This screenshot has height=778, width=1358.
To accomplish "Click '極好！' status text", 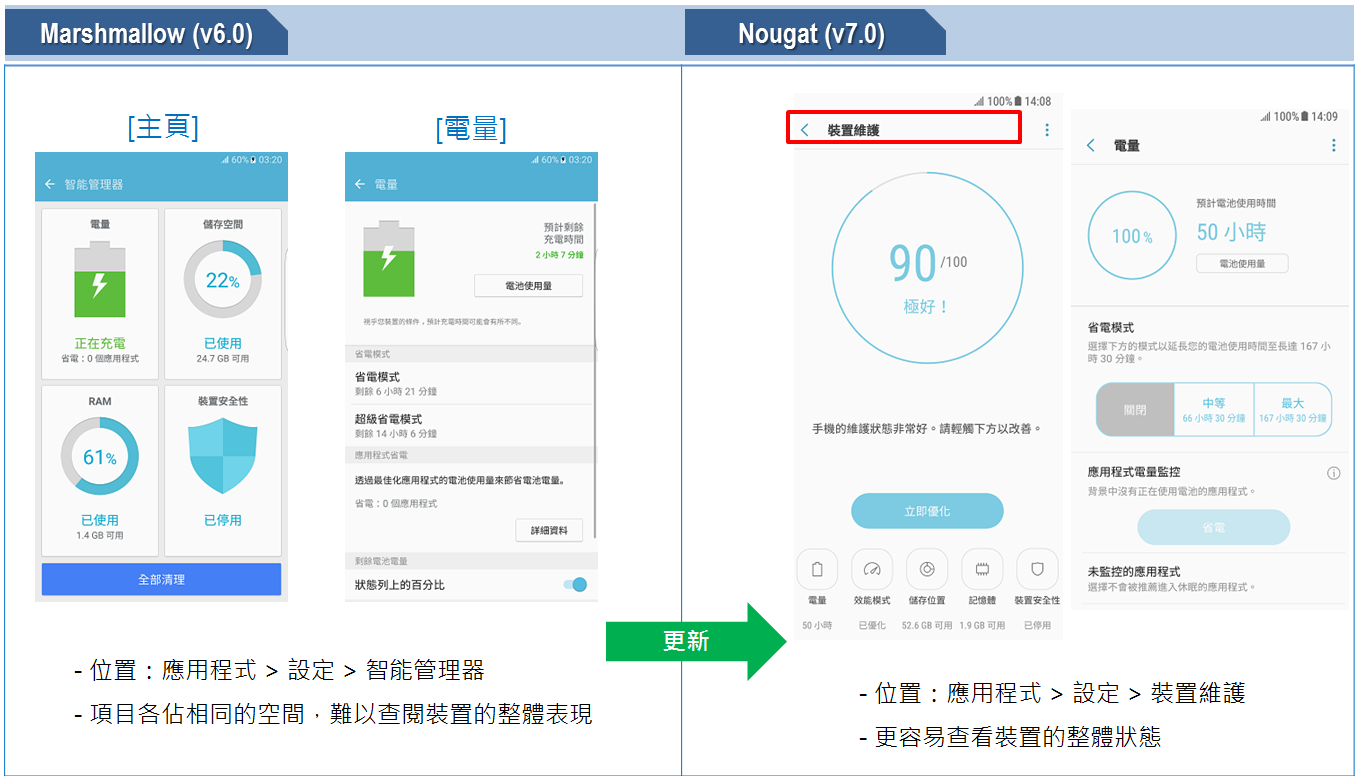I will pos(926,307).
